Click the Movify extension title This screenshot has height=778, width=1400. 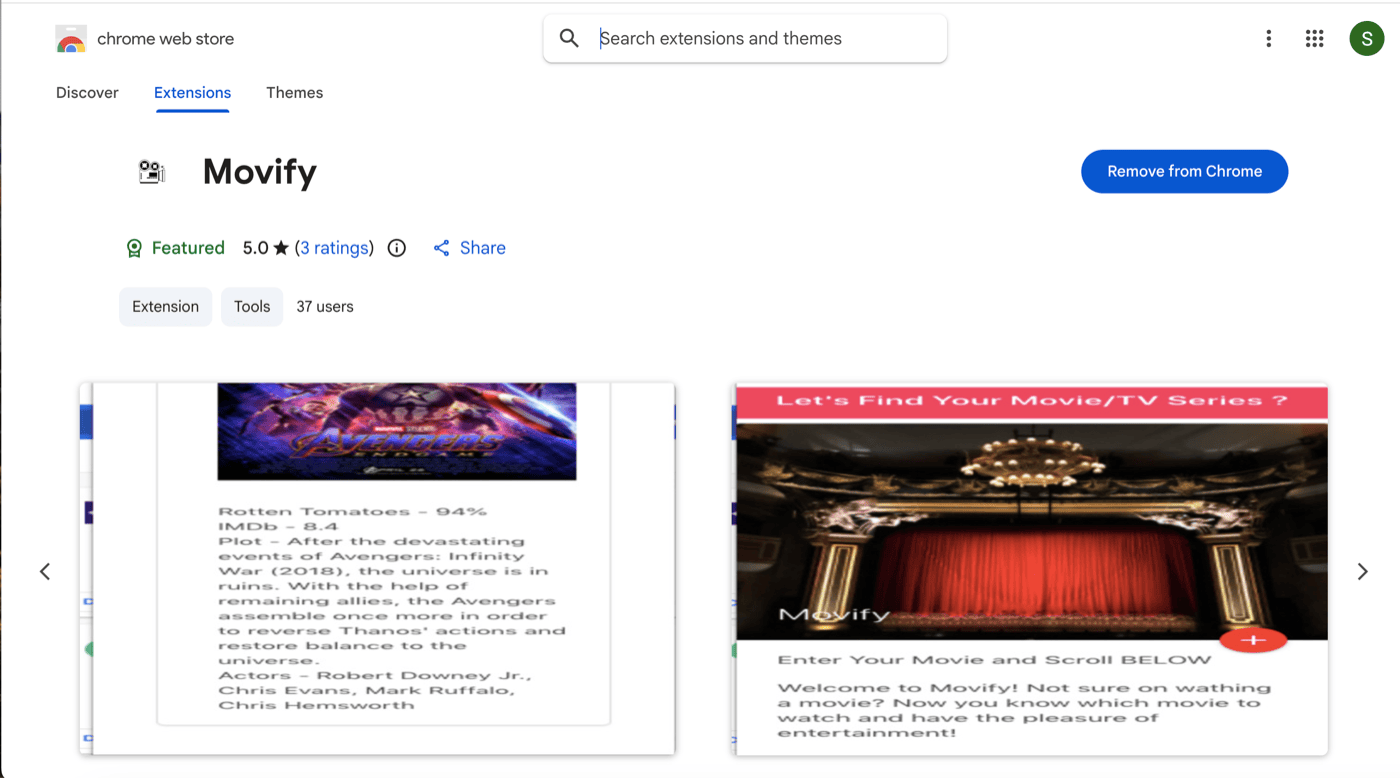[260, 172]
